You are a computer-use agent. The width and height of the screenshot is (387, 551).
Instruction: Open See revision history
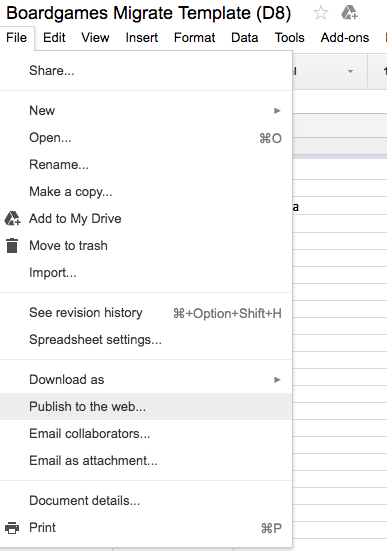point(146,313)
